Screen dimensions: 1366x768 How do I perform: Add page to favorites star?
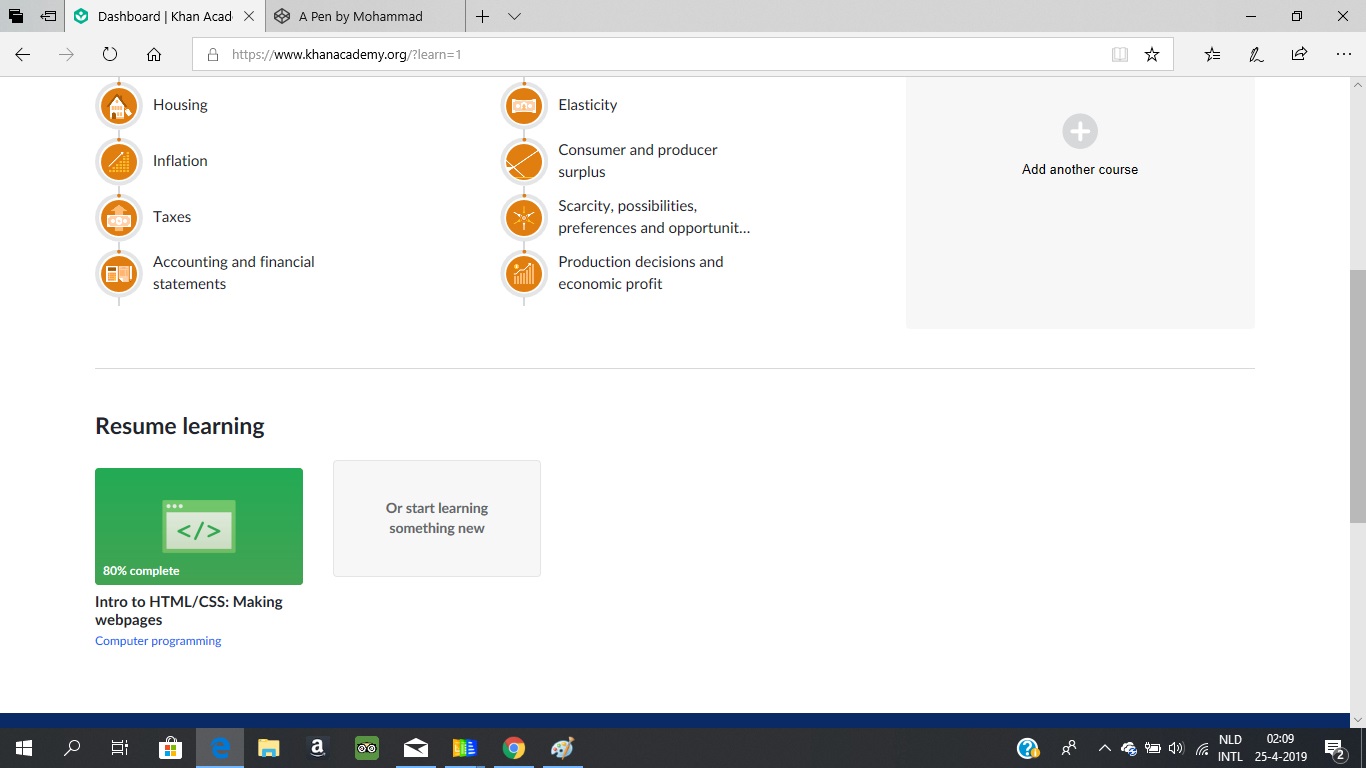[x=1152, y=55]
